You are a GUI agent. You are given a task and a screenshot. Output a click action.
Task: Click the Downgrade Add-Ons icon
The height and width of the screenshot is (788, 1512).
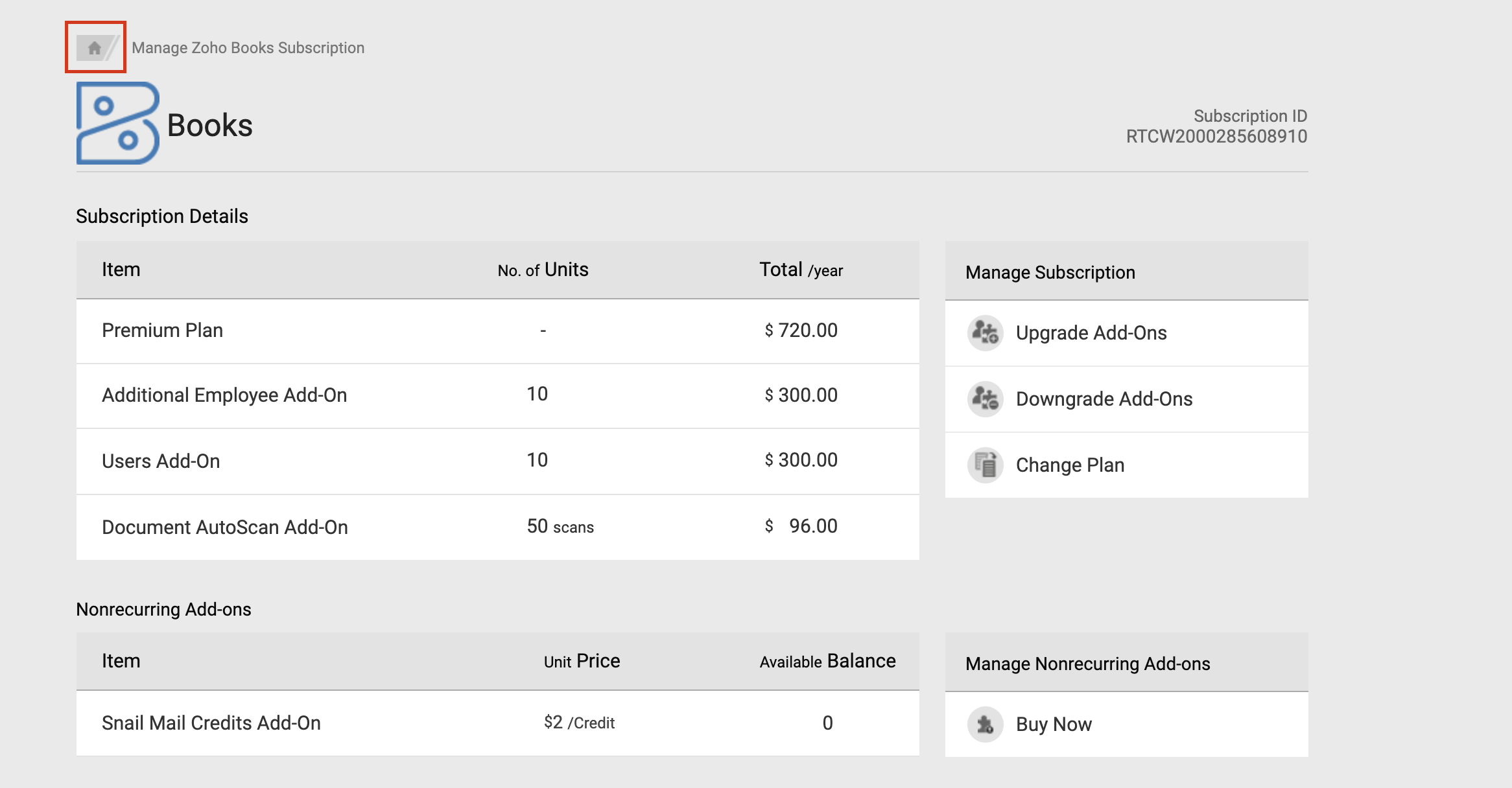click(985, 399)
